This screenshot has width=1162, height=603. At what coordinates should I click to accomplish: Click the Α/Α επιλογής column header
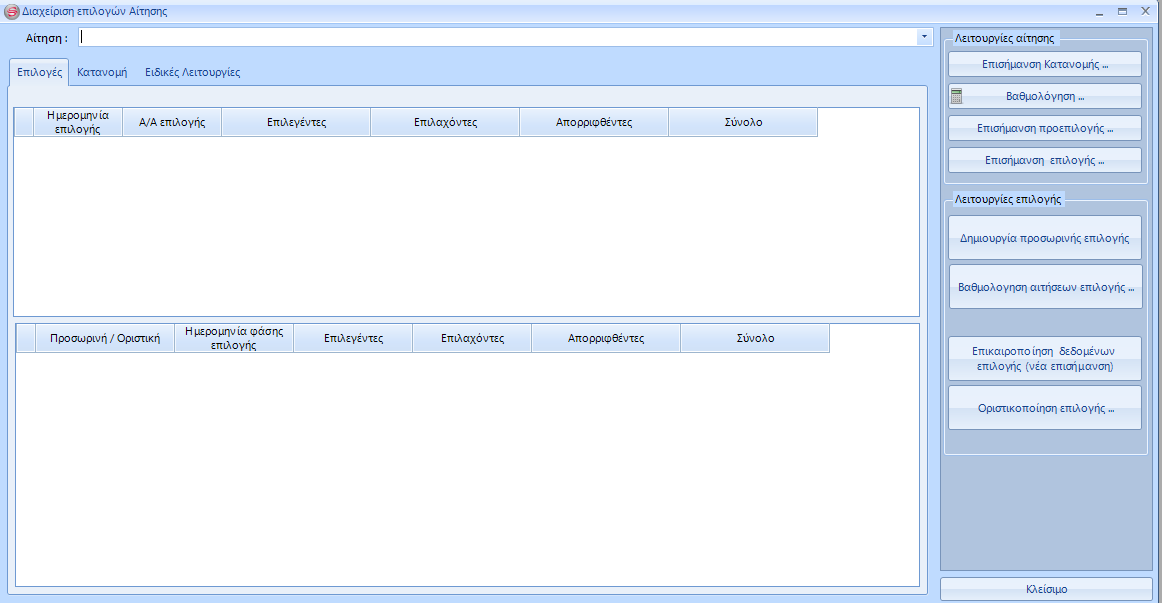(172, 122)
